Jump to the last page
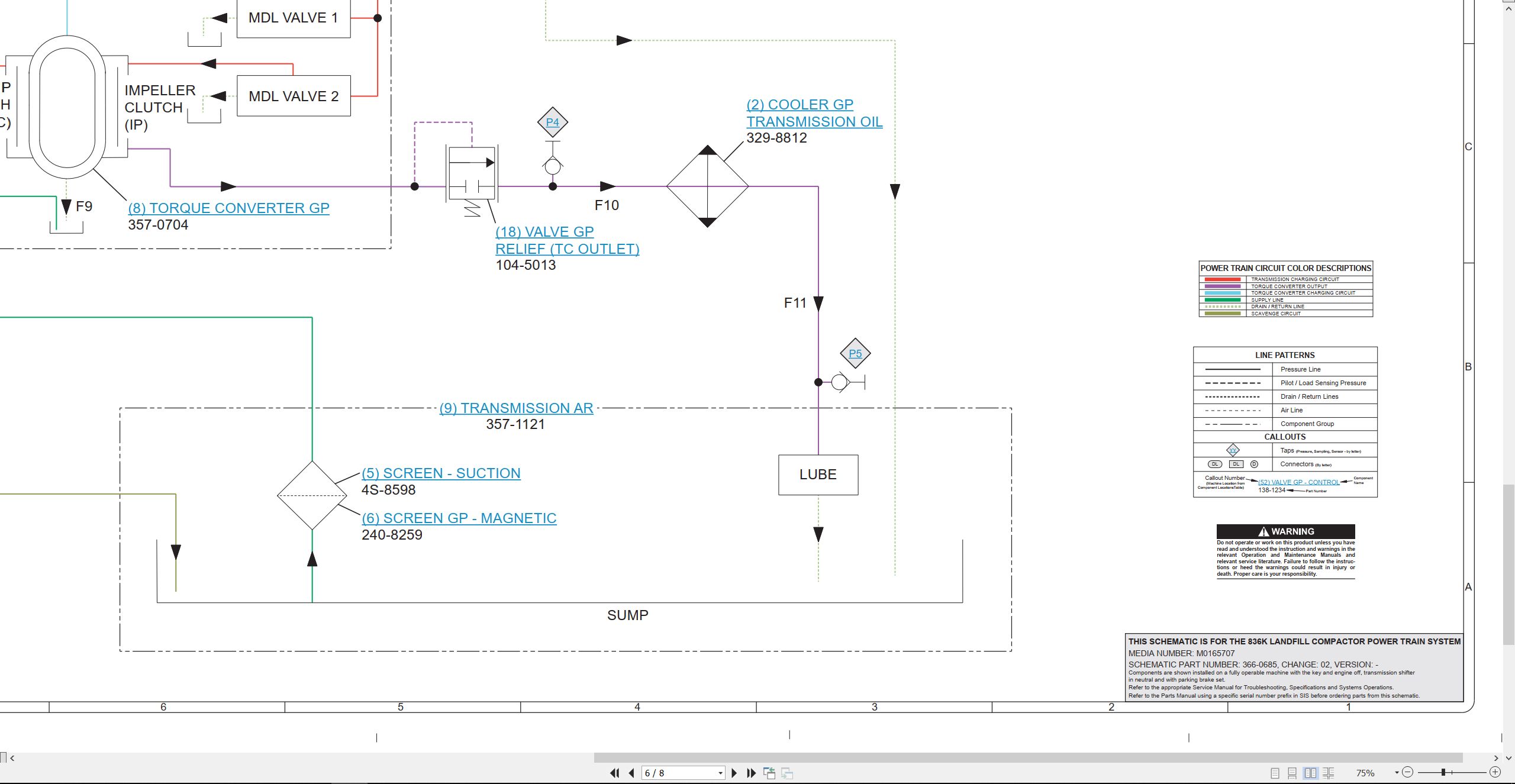The height and width of the screenshot is (784, 1515). [x=752, y=773]
